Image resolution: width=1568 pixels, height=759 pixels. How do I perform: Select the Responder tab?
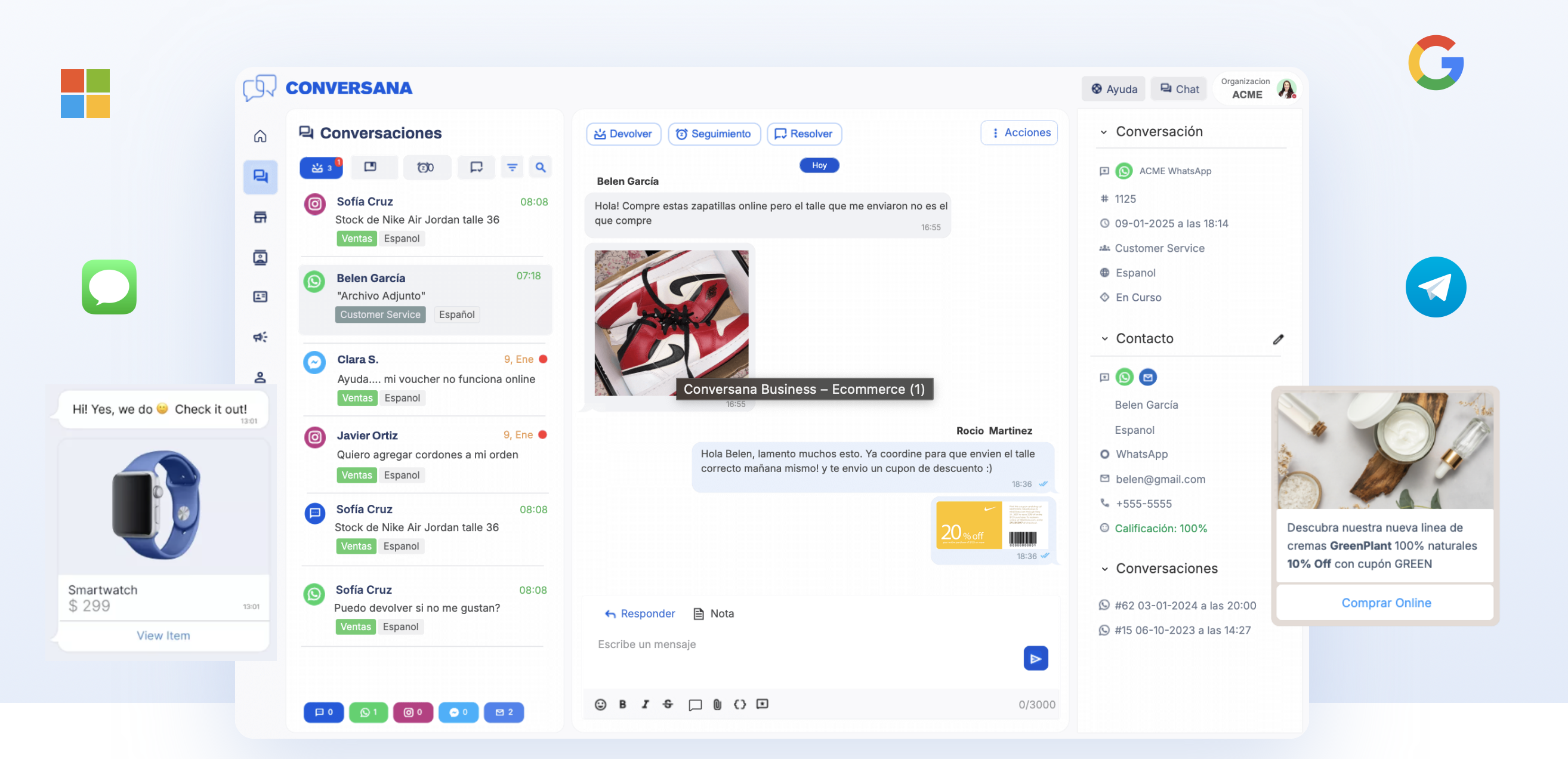click(640, 613)
